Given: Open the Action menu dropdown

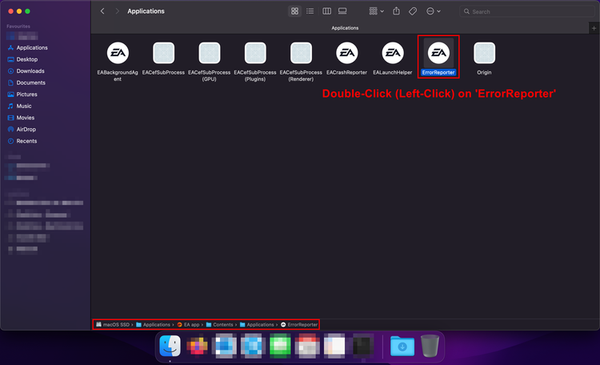Looking at the screenshot, I should [433, 11].
